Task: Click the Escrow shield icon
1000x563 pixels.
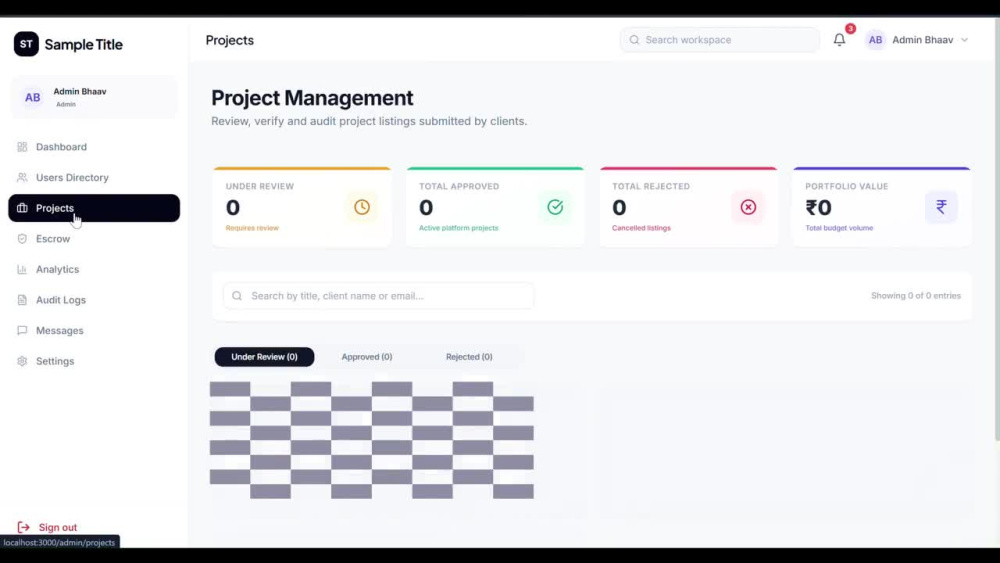Action: click(22, 238)
